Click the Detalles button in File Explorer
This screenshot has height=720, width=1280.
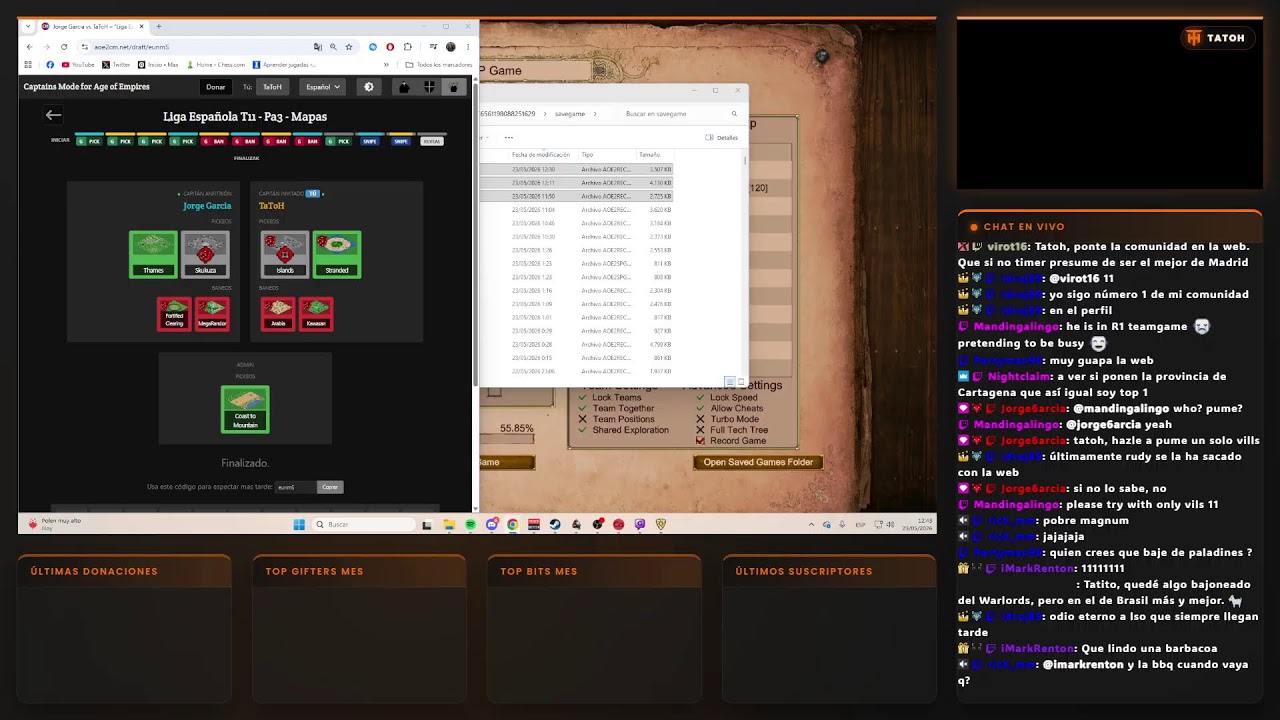(x=722, y=138)
